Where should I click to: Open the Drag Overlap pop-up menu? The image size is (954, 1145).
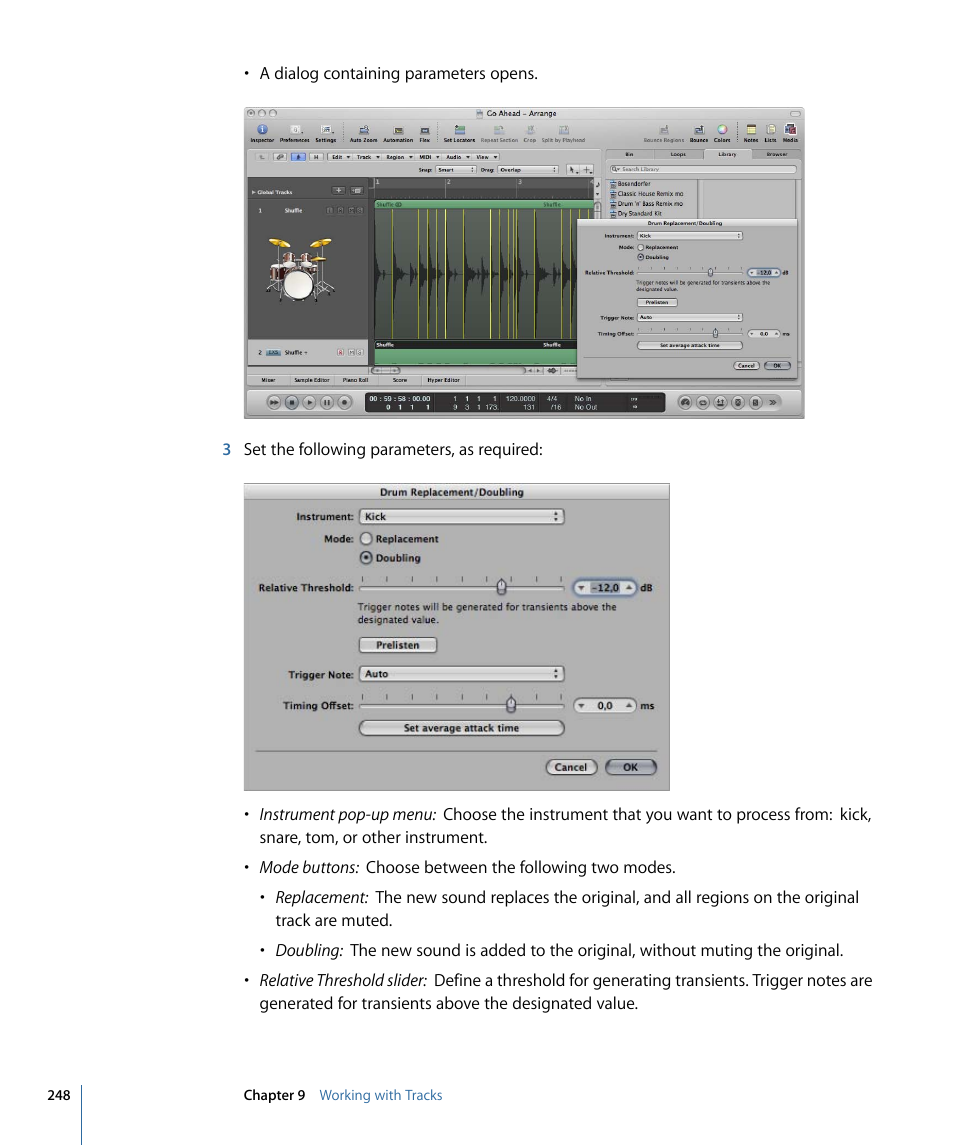(x=528, y=169)
